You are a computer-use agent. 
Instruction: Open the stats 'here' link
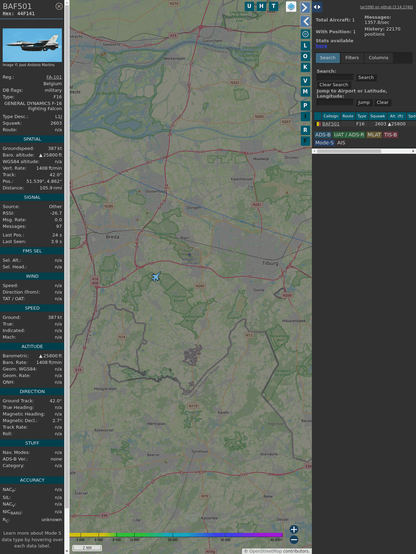point(321,46)
